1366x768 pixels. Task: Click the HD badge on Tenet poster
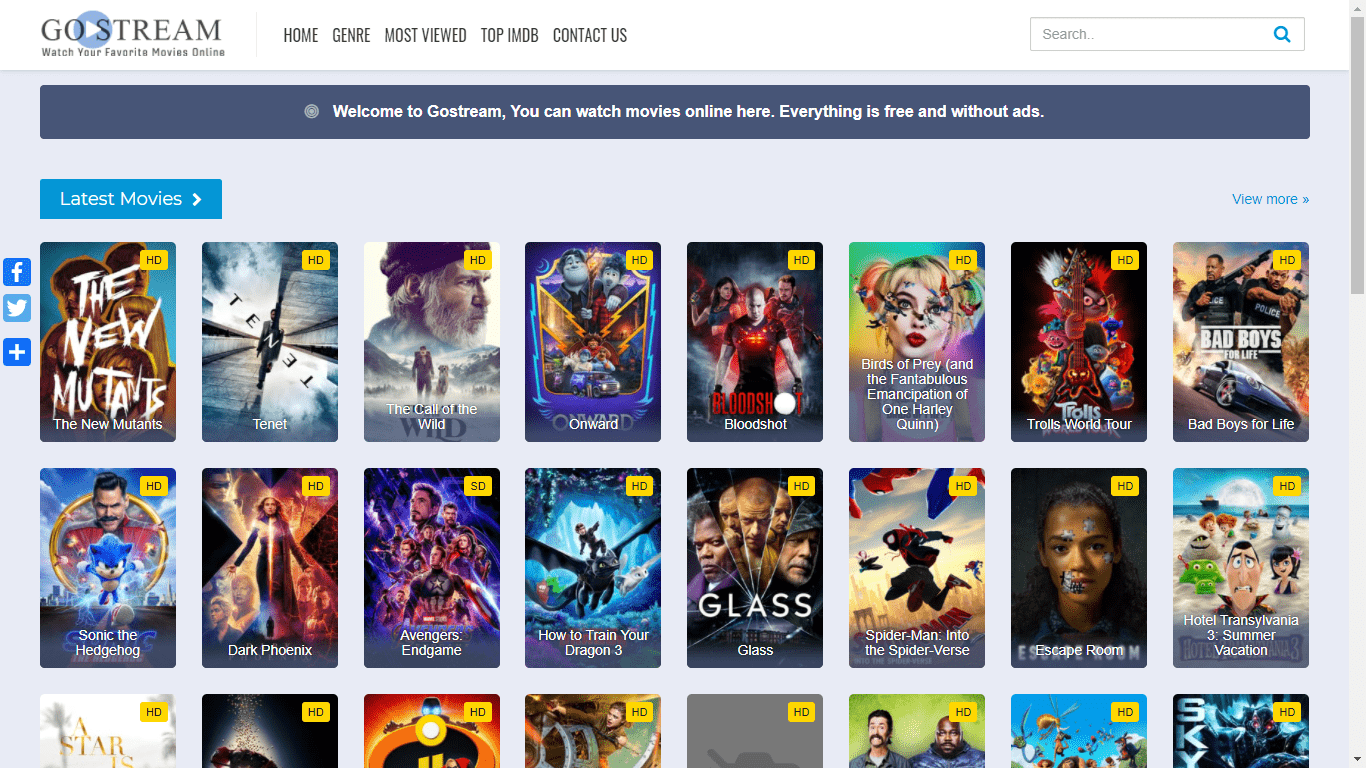pos(316,260)
